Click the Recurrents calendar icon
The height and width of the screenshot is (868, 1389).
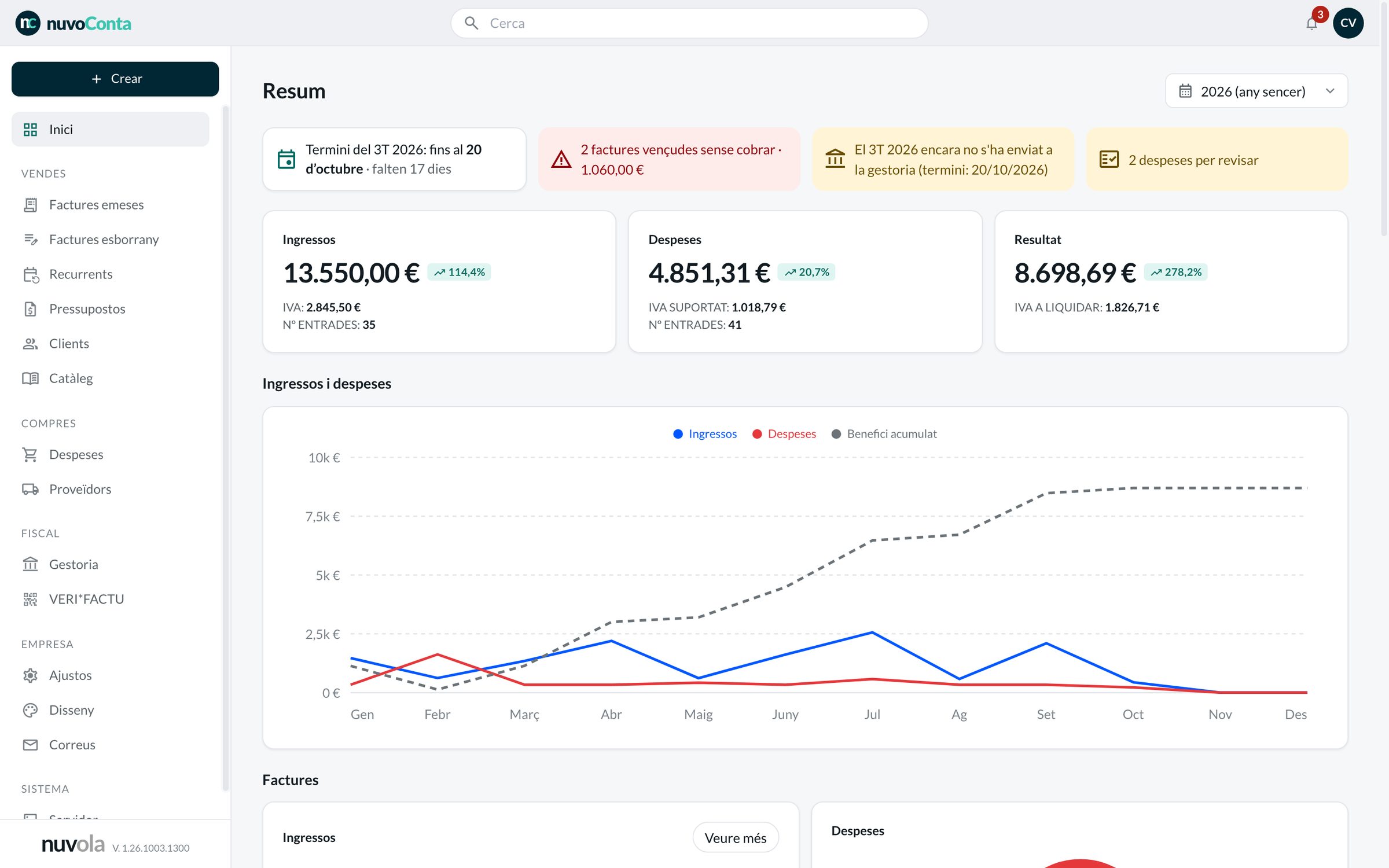[x=30, y=274]
